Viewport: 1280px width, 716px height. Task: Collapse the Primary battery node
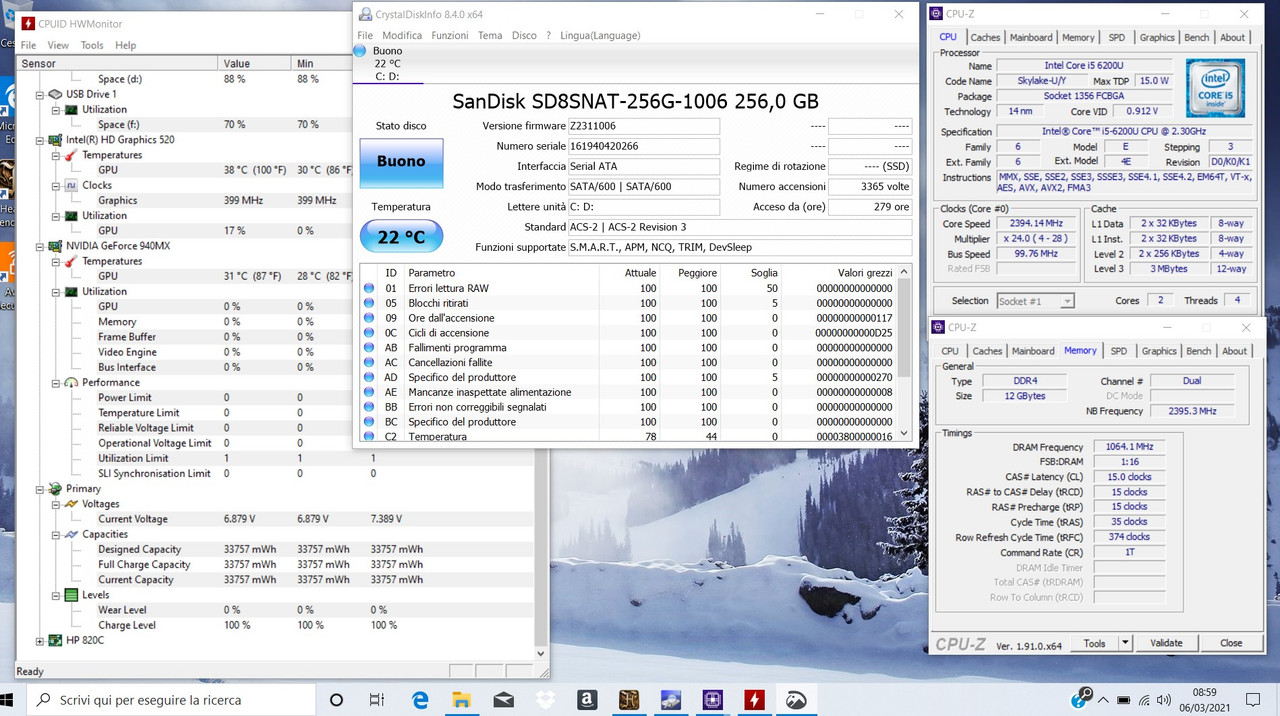(x=40, y=489)
